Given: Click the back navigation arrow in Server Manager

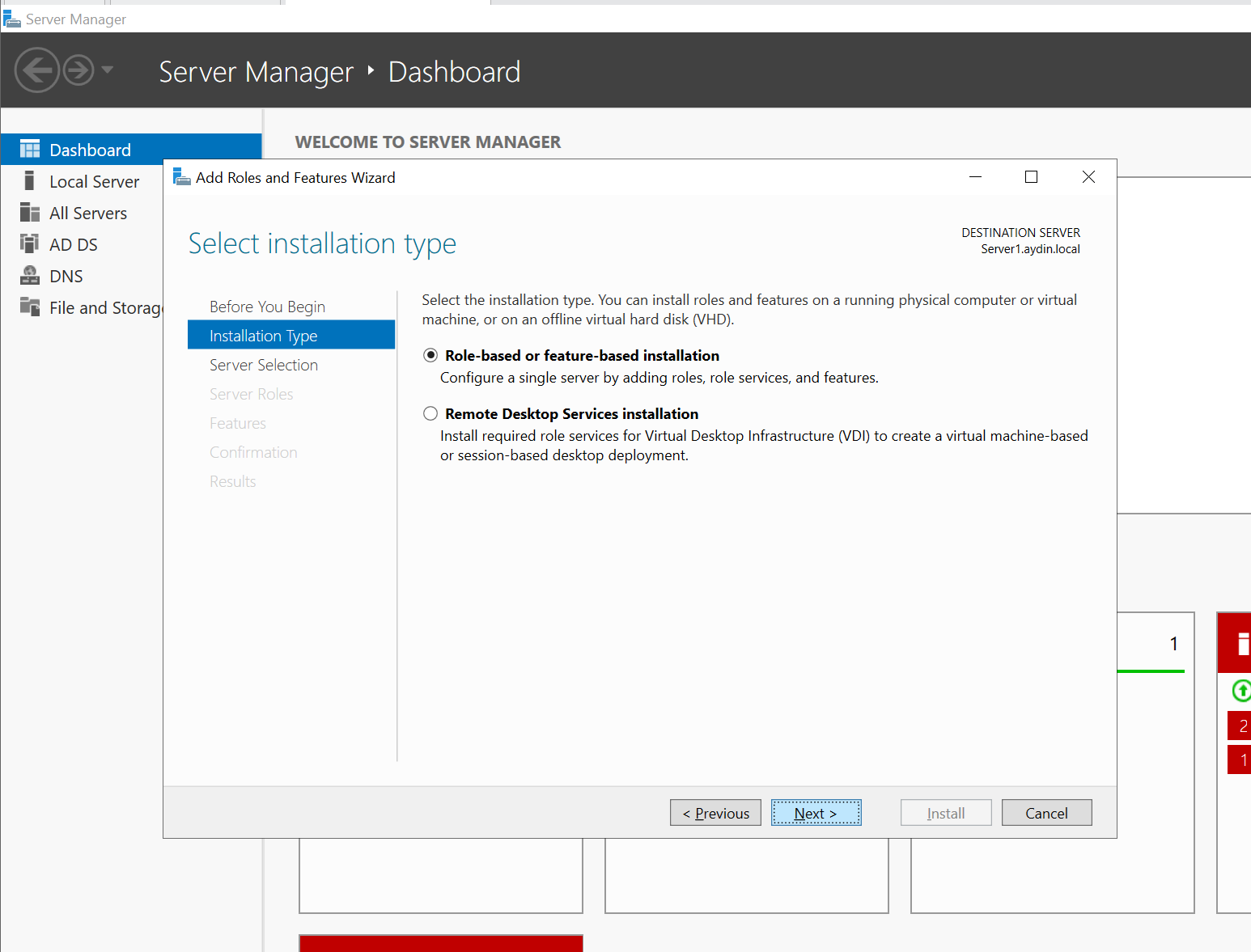Looking at the screenshot, I should point(37,70).
